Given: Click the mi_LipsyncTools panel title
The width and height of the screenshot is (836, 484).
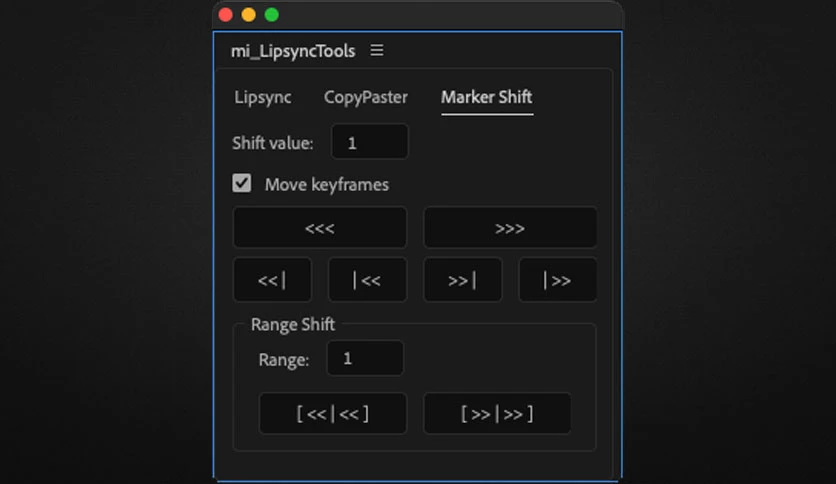Looking at the screenshot, I should 293,51.
